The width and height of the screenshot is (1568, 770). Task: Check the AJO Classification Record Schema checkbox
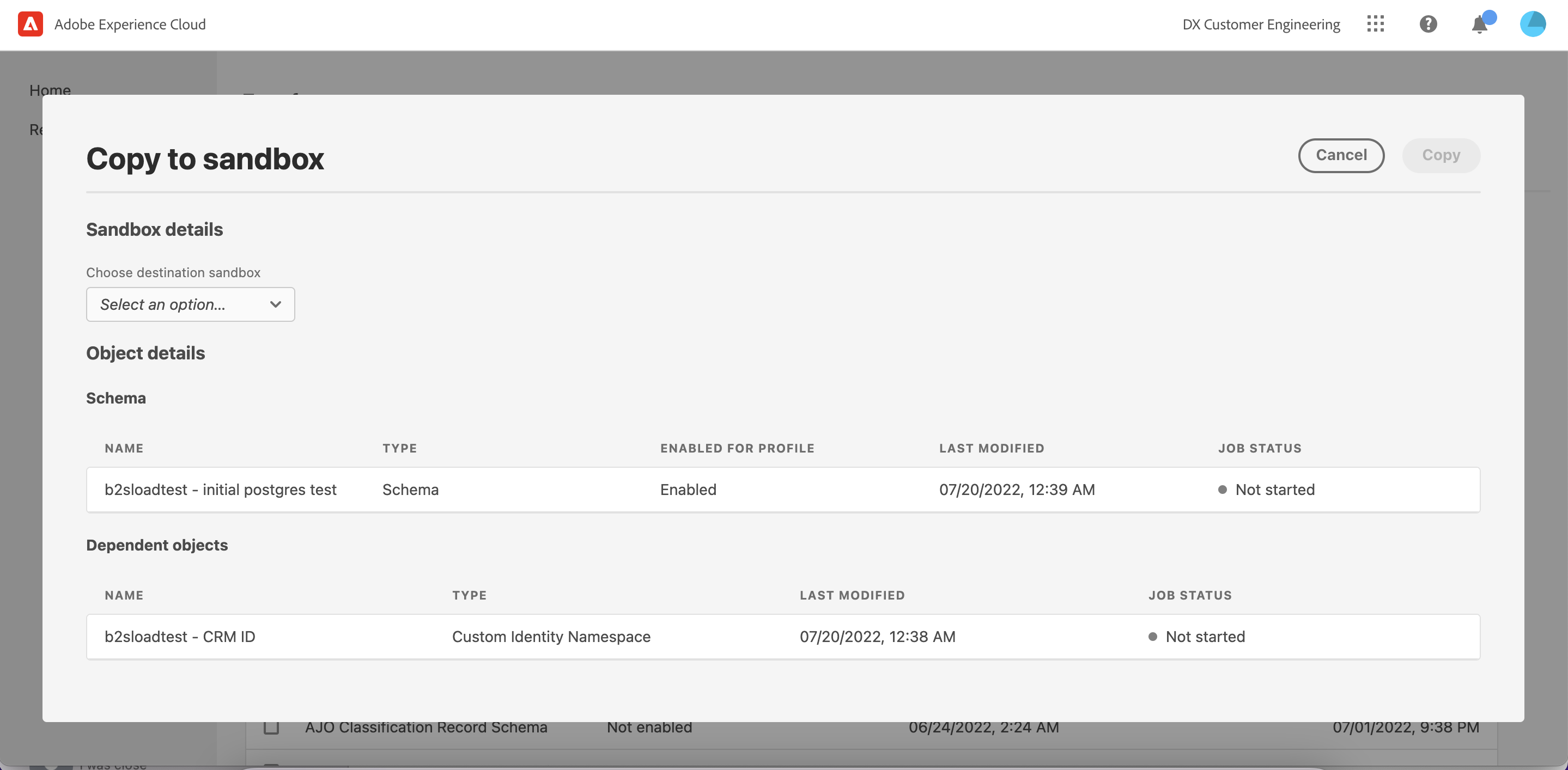271,727
